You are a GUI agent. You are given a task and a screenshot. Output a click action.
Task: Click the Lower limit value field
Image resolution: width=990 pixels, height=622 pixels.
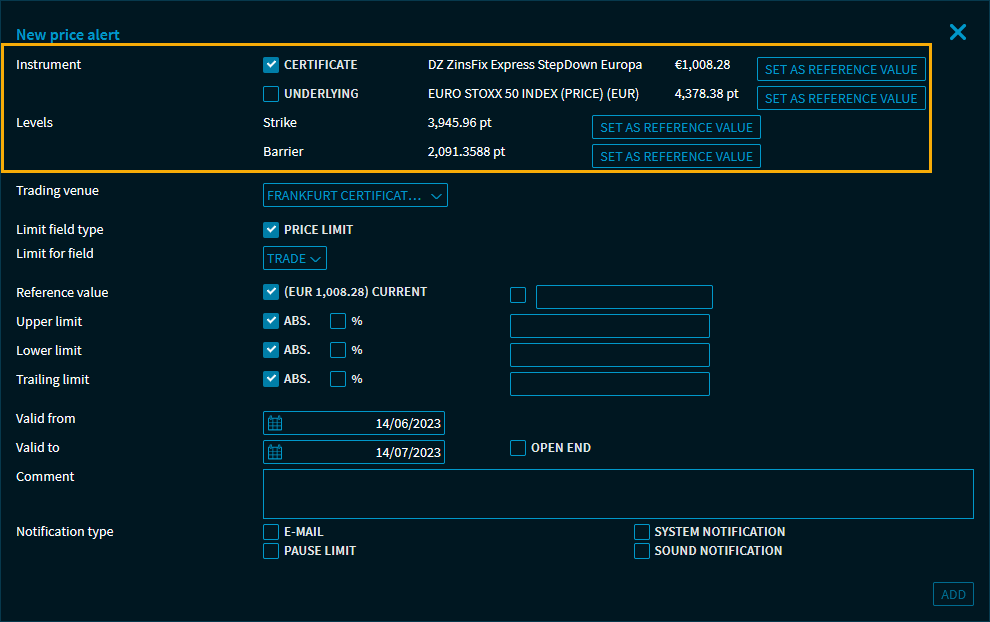coord(609,355)
